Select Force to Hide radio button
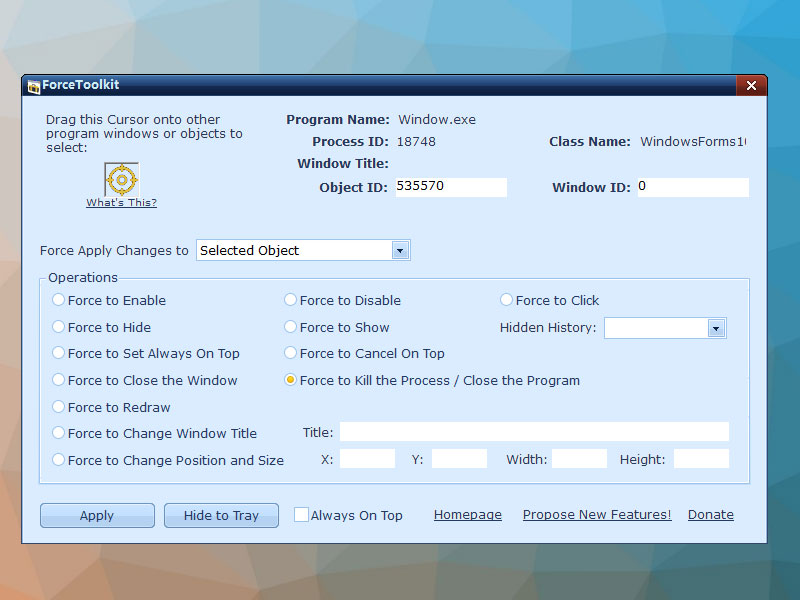Screen dimensions: 800x600 59,327
